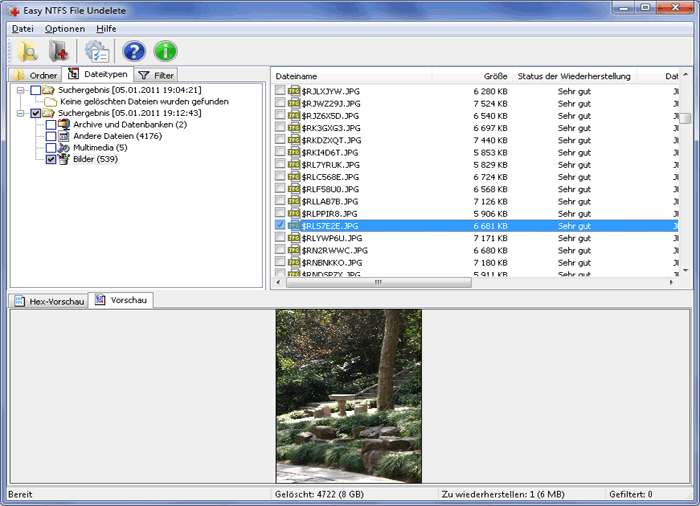
Task: Select the file $RKI4D6T.JPG
Action: click(x=330, y=152)
